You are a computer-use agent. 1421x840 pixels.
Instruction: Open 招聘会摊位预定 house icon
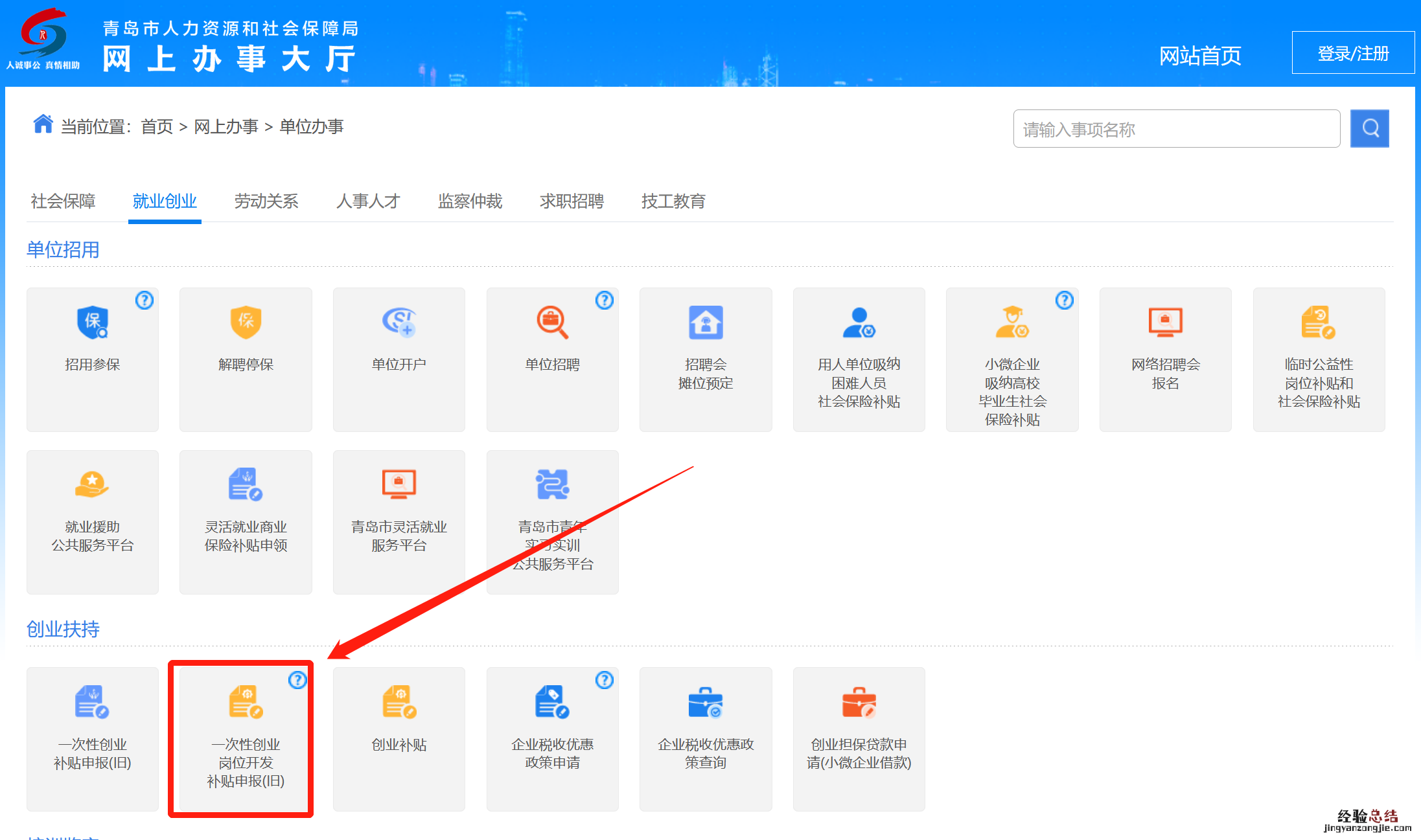point(706,322)
